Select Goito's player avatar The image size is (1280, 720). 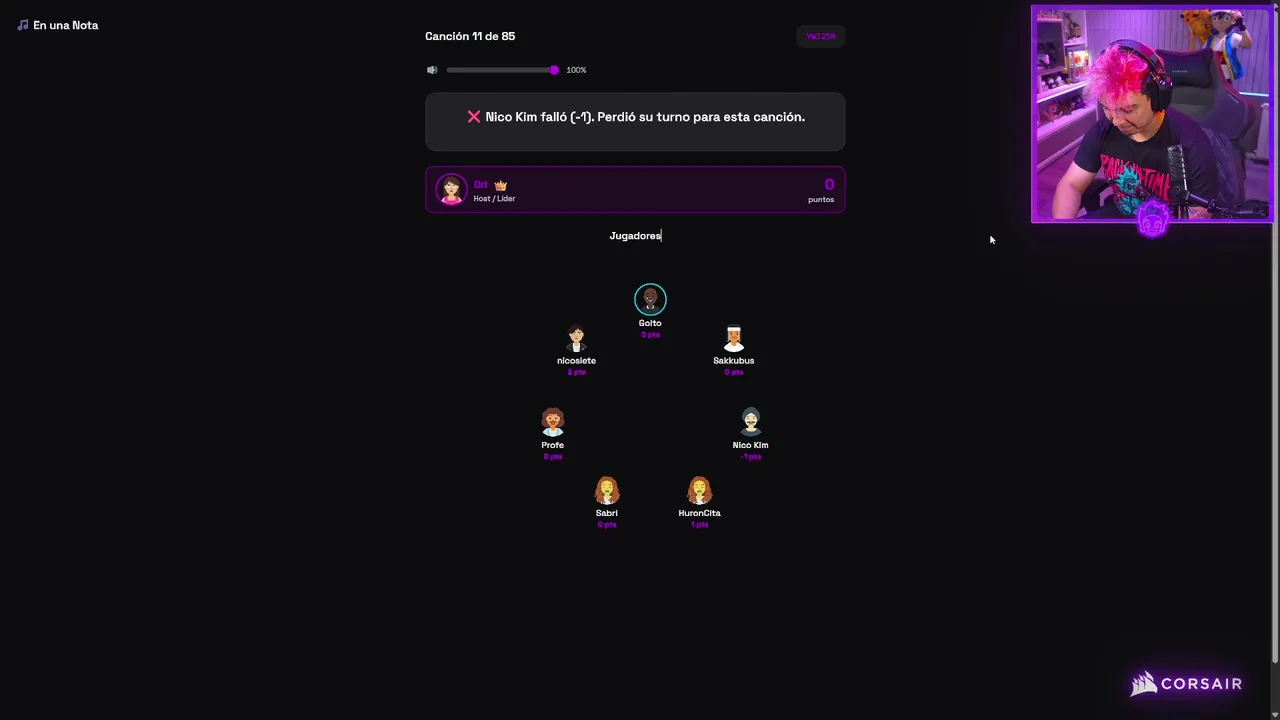point(650,299)
